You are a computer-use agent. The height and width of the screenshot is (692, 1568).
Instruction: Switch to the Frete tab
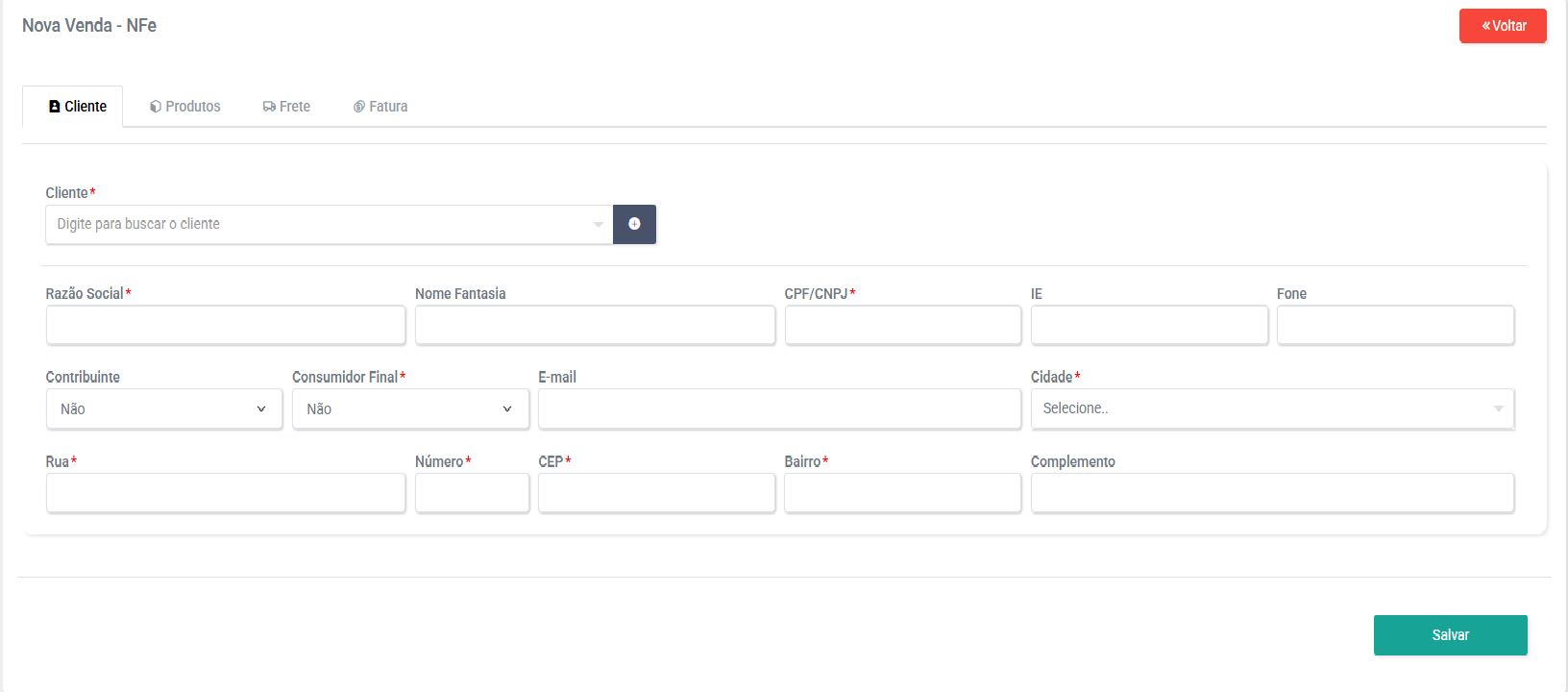click(x=286, y=106)
